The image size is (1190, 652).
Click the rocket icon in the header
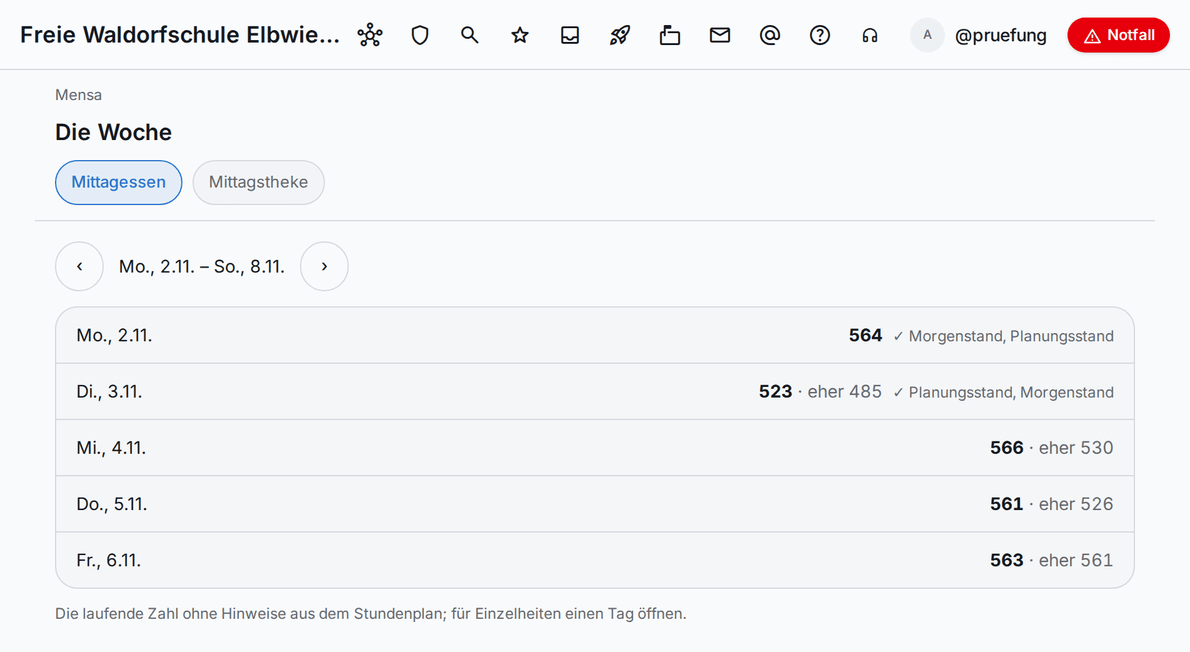click(620, 35)
